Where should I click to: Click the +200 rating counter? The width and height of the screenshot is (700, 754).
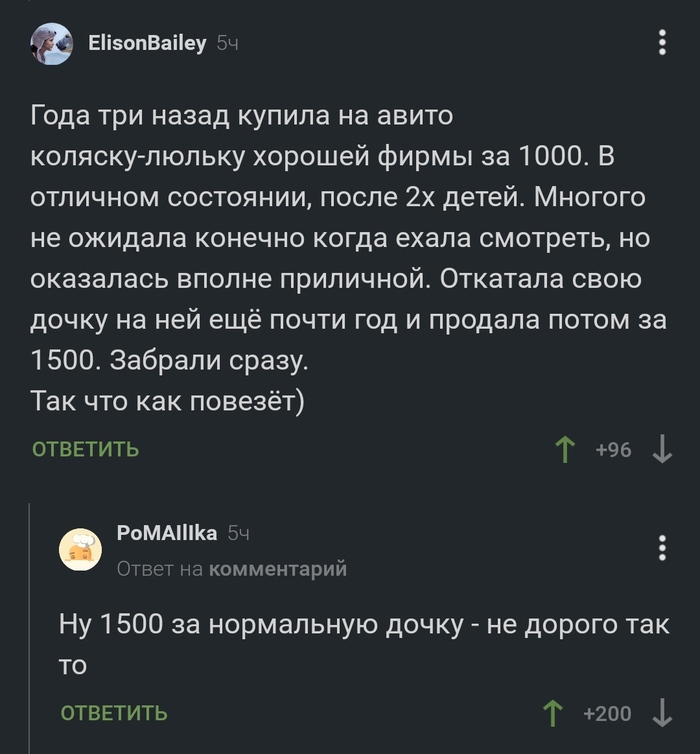[607, 714]
